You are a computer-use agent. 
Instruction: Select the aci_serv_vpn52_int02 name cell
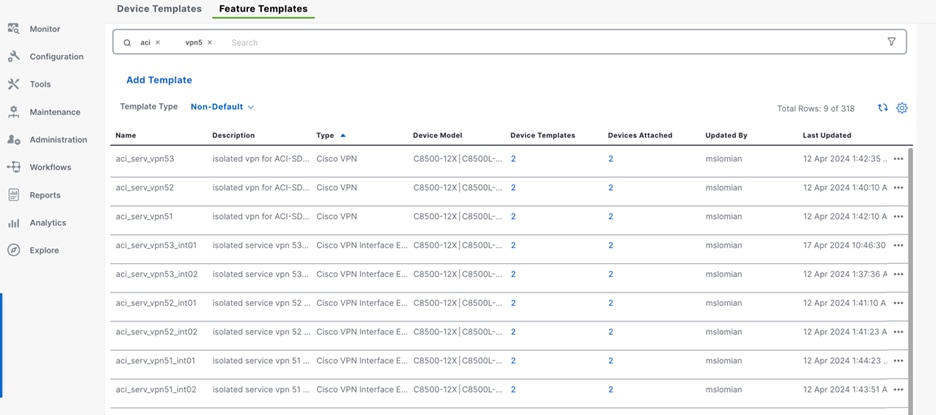coord(156,331)
